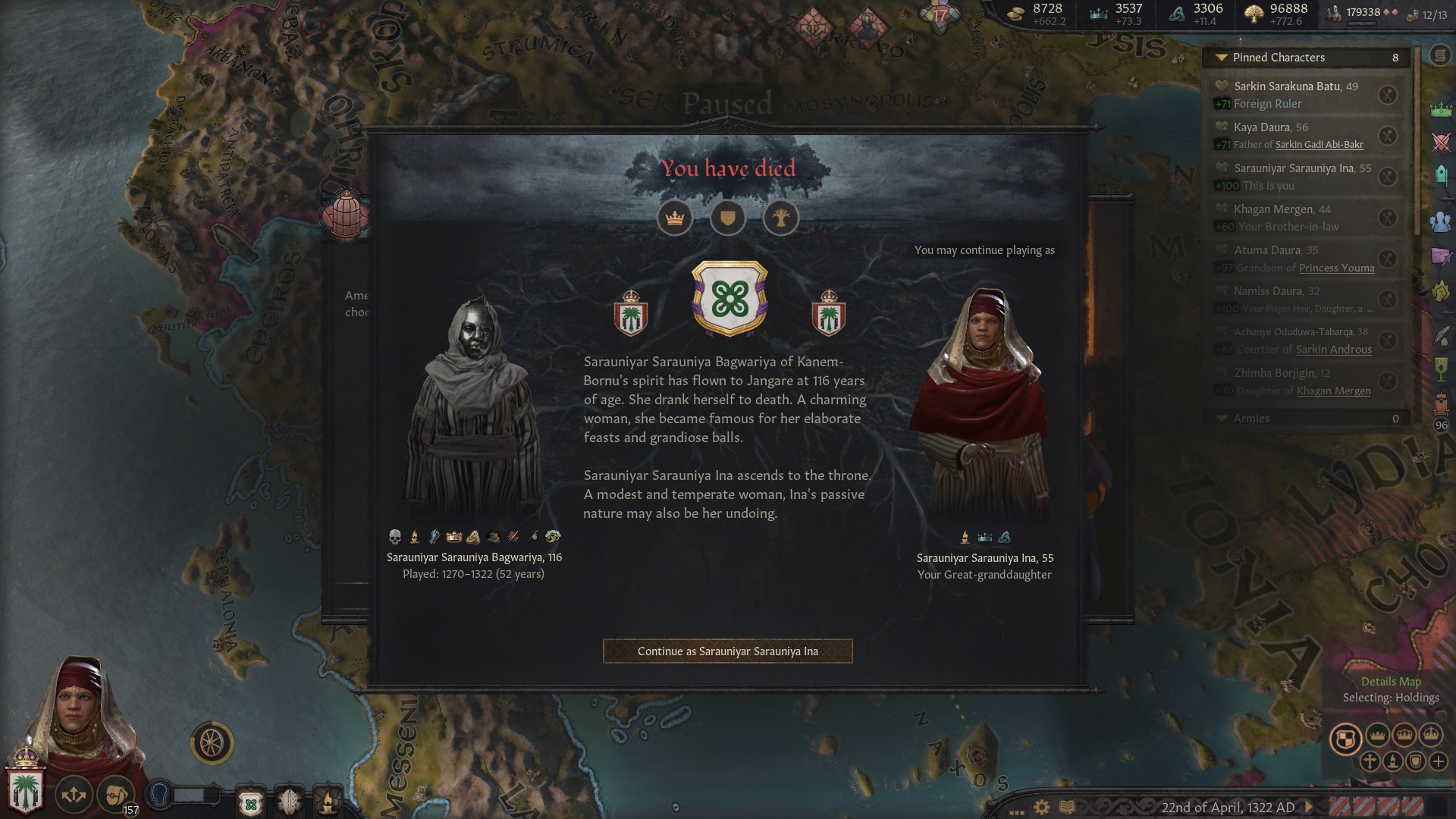This screenshot has width=1456, height=819.
Task: Open Princess Youma character link
Action: pyautogui.click(x=1336, y=268)
